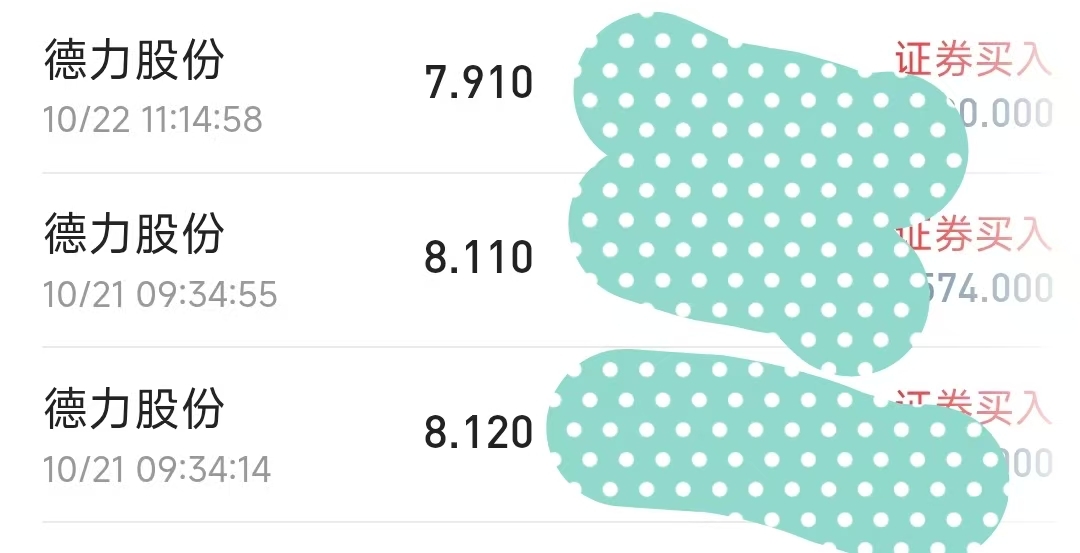Viewport: 1080px width, 553px height.
Task: Select the 8.120 price value
Action: click(479, 433)
